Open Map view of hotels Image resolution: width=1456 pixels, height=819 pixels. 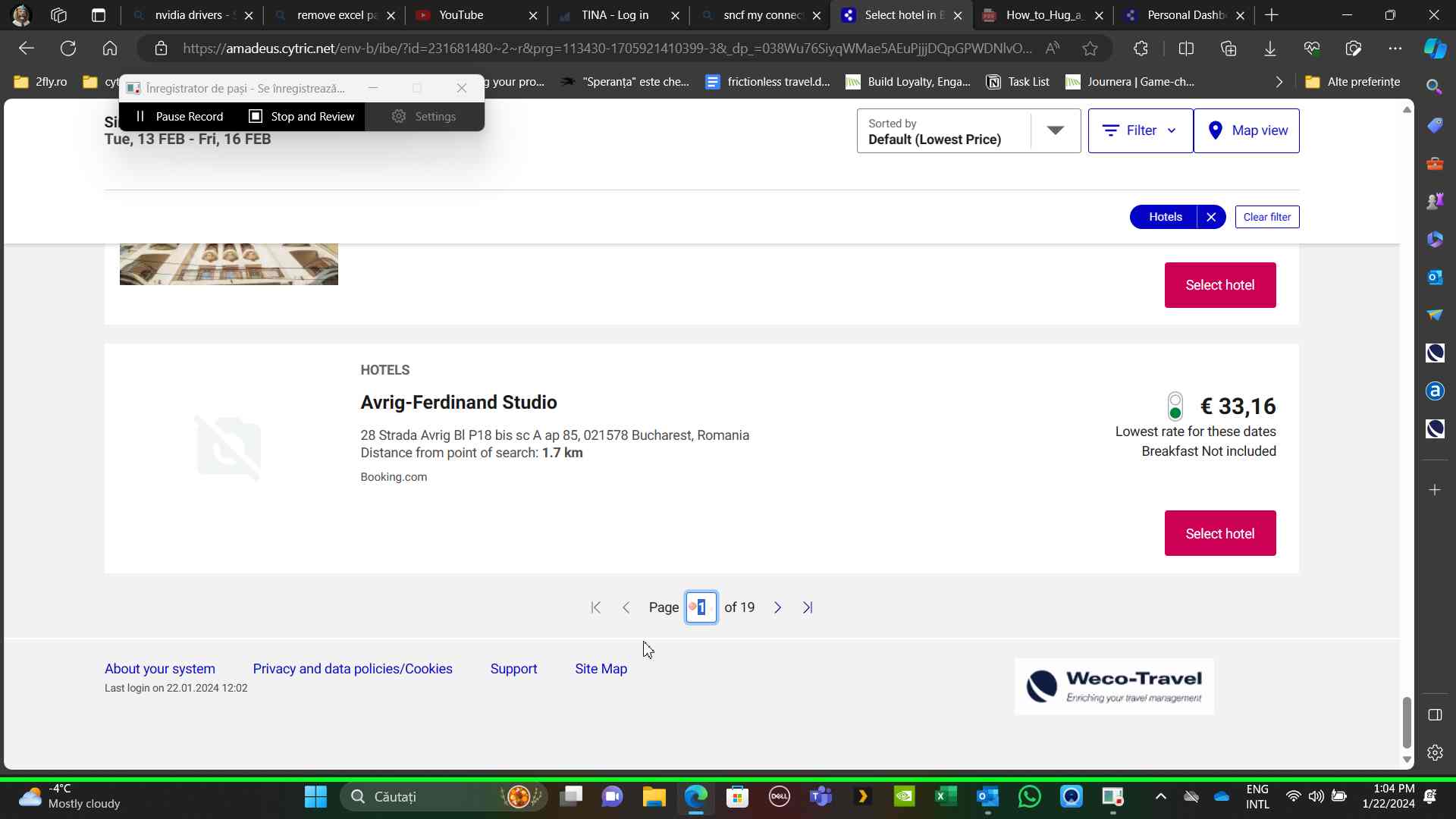(x=1246, y=130)
